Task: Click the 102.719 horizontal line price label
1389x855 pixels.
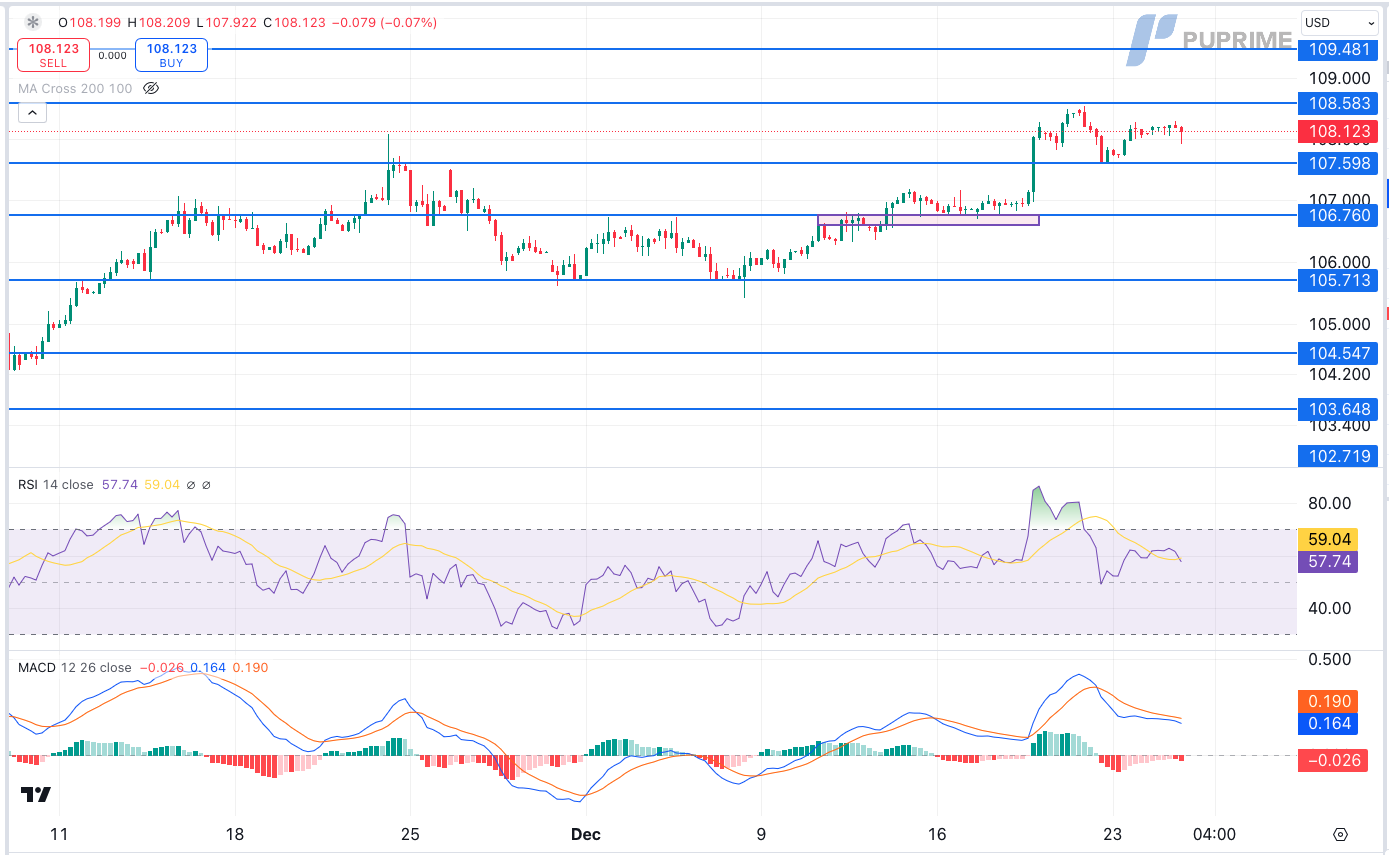Action: [x=1337, y=456]
